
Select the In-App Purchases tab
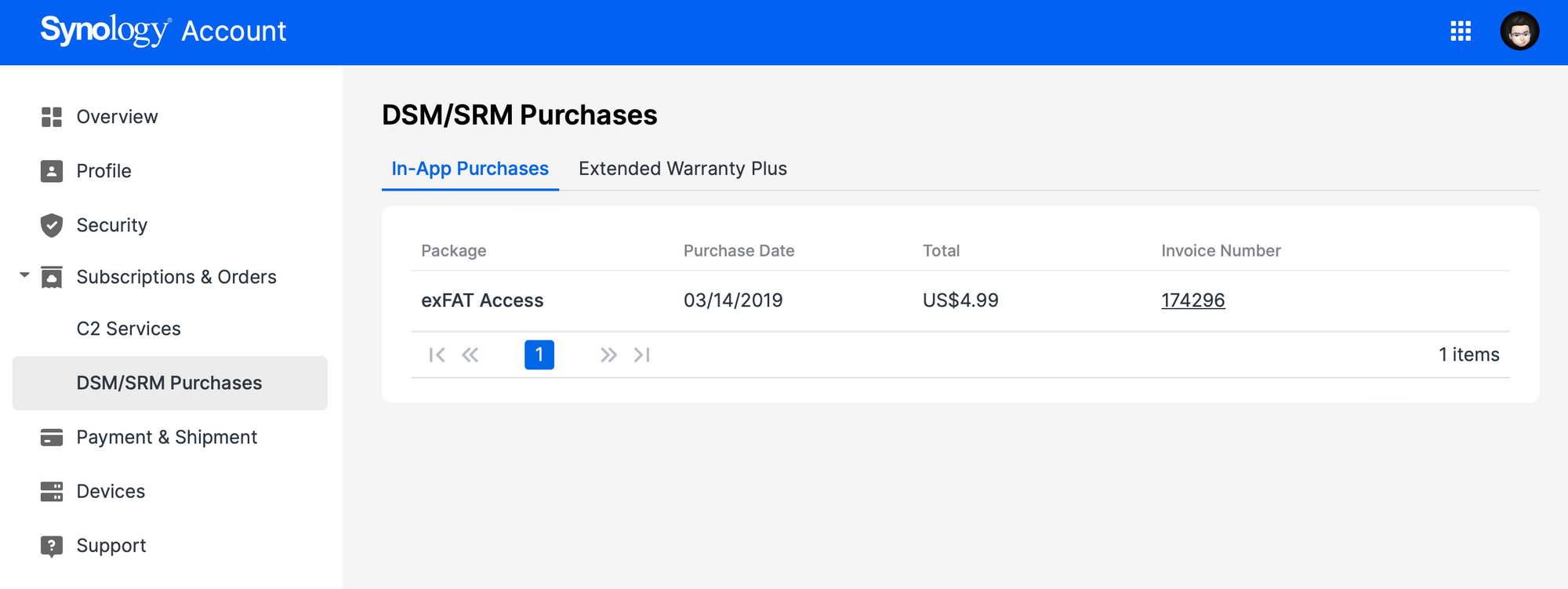[470, 169]
